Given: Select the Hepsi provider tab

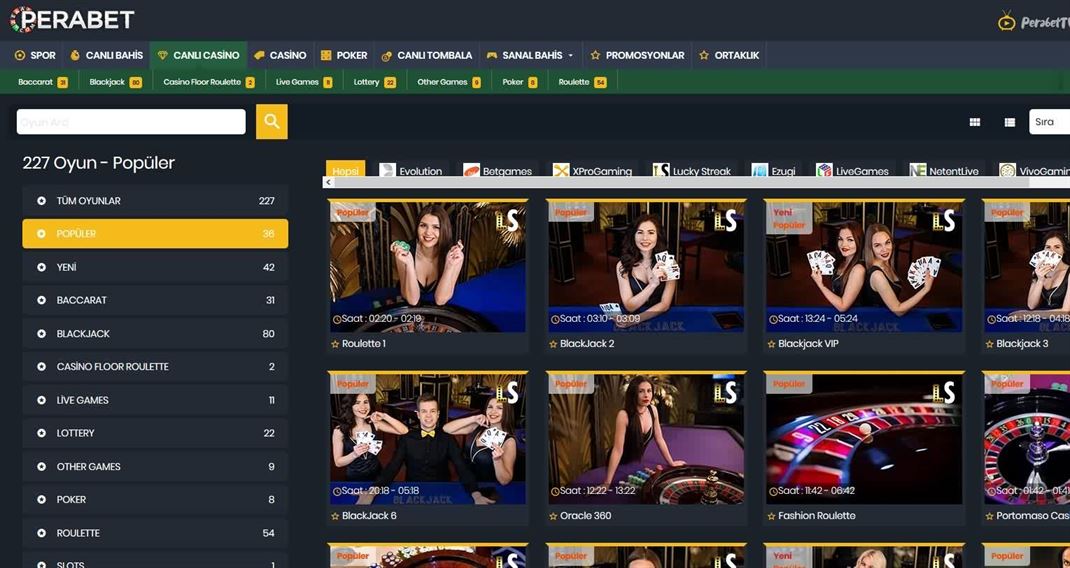Looking at the screenshot, I should pos(345,170).
